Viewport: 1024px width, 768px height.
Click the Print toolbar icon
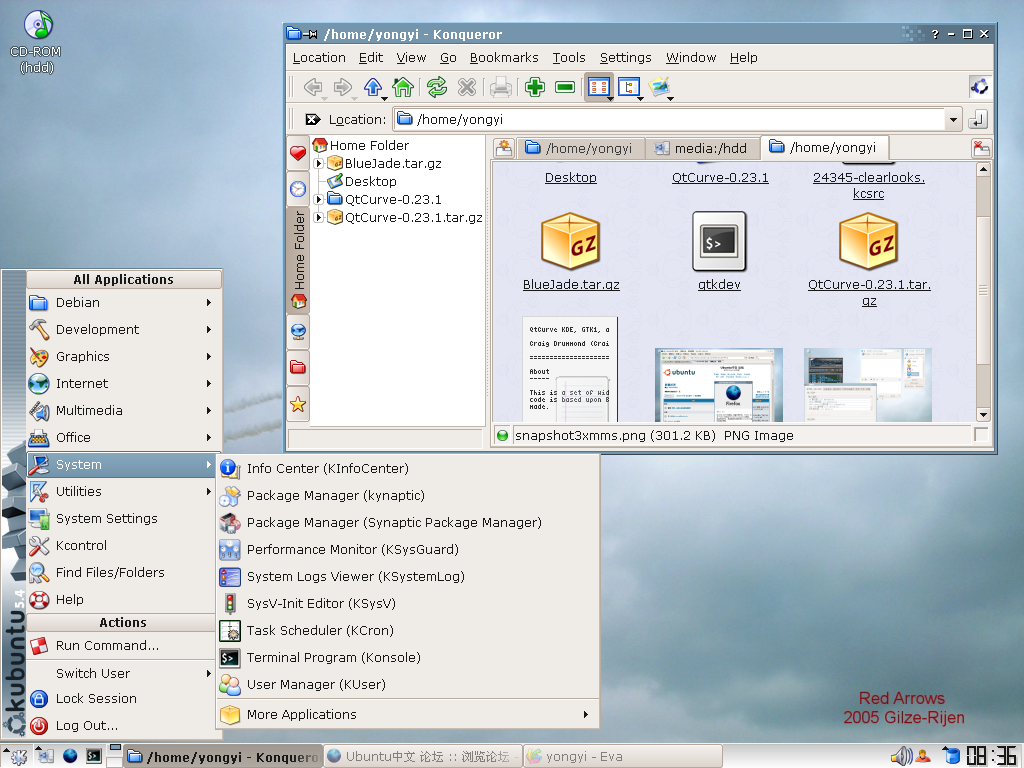click(x=501, y=87)
